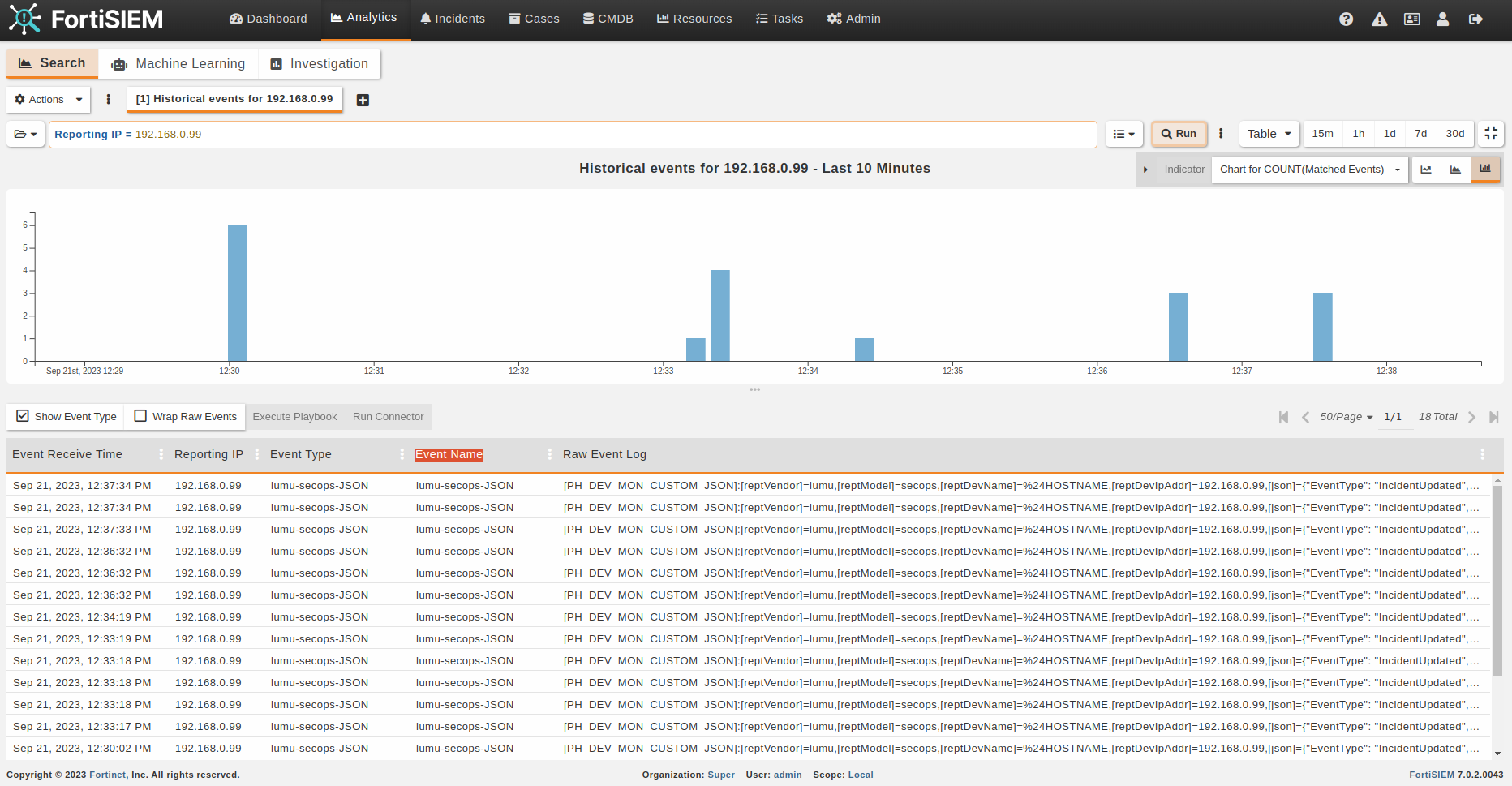Click the logout icon
Screen dimensions: 1512x786
[1475, 19]
